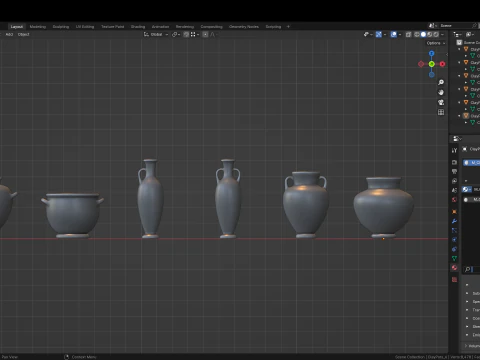This screenshot has height=360, width=480.
Task: Open the Physics properties tab
Action: click(454, 240)
